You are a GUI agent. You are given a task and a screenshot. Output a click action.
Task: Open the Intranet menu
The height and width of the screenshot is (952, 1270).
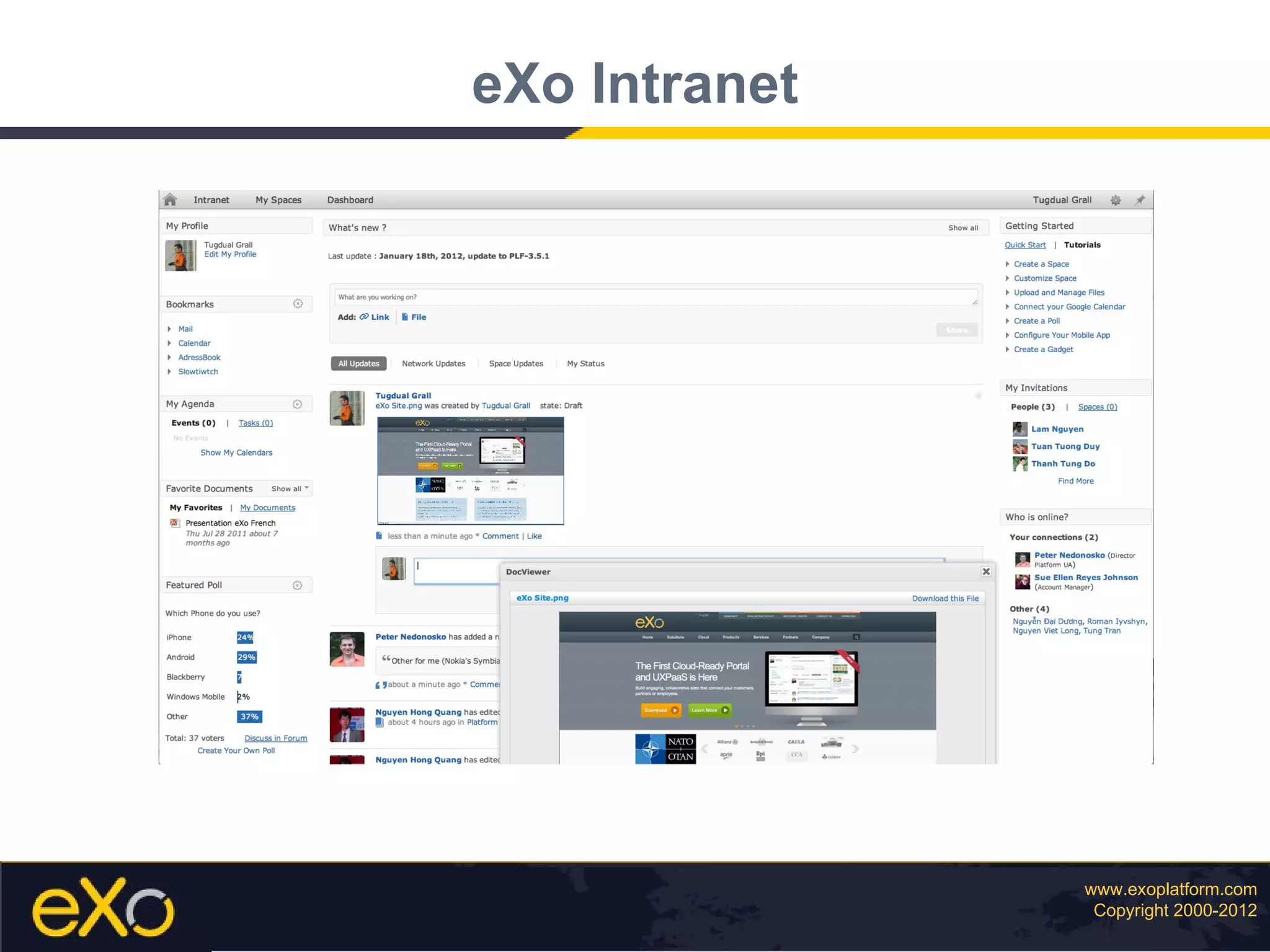211,200
